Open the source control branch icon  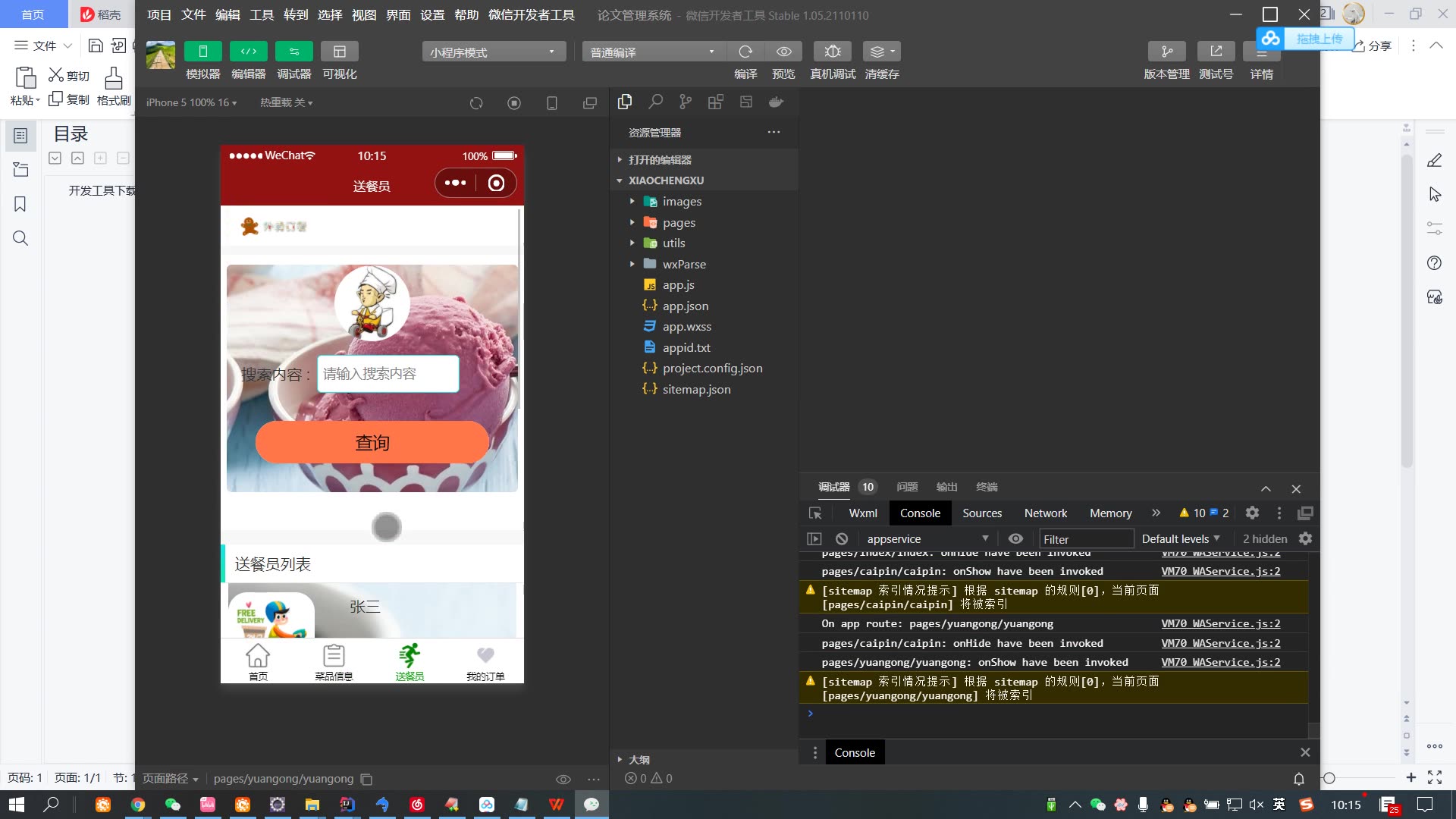(x=686, y=102)
